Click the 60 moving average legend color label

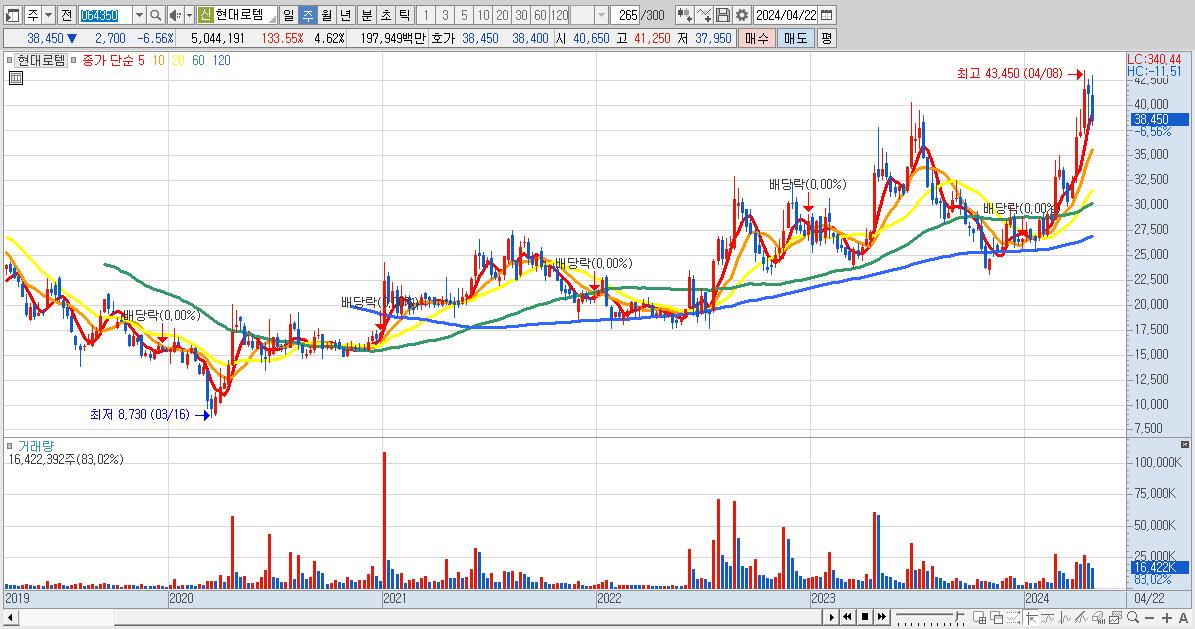coord(198,60)
